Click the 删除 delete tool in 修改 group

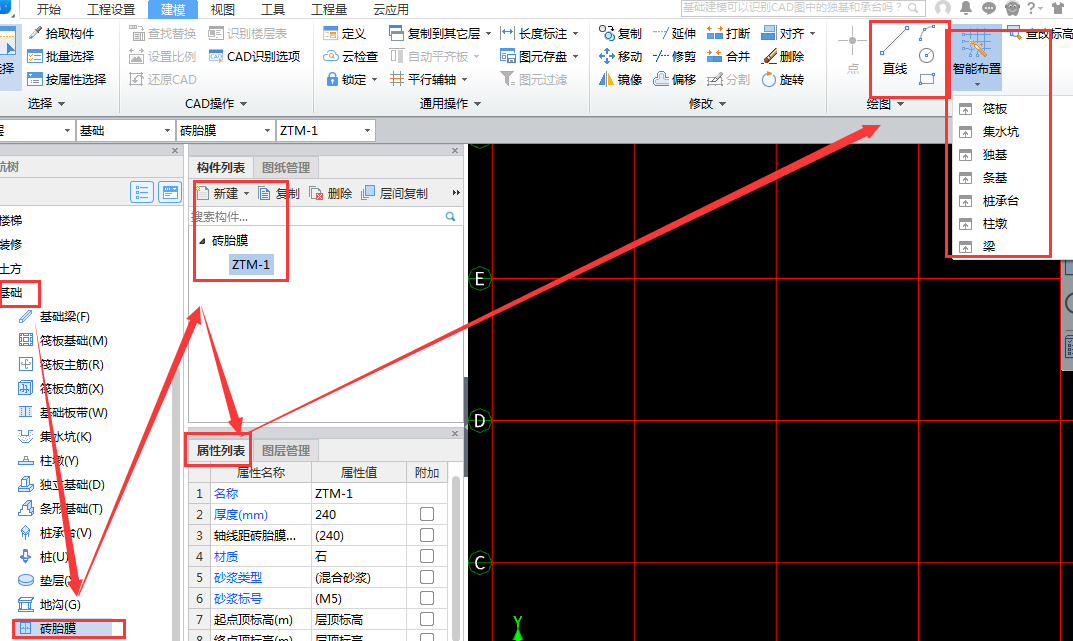tap(783, 57)
